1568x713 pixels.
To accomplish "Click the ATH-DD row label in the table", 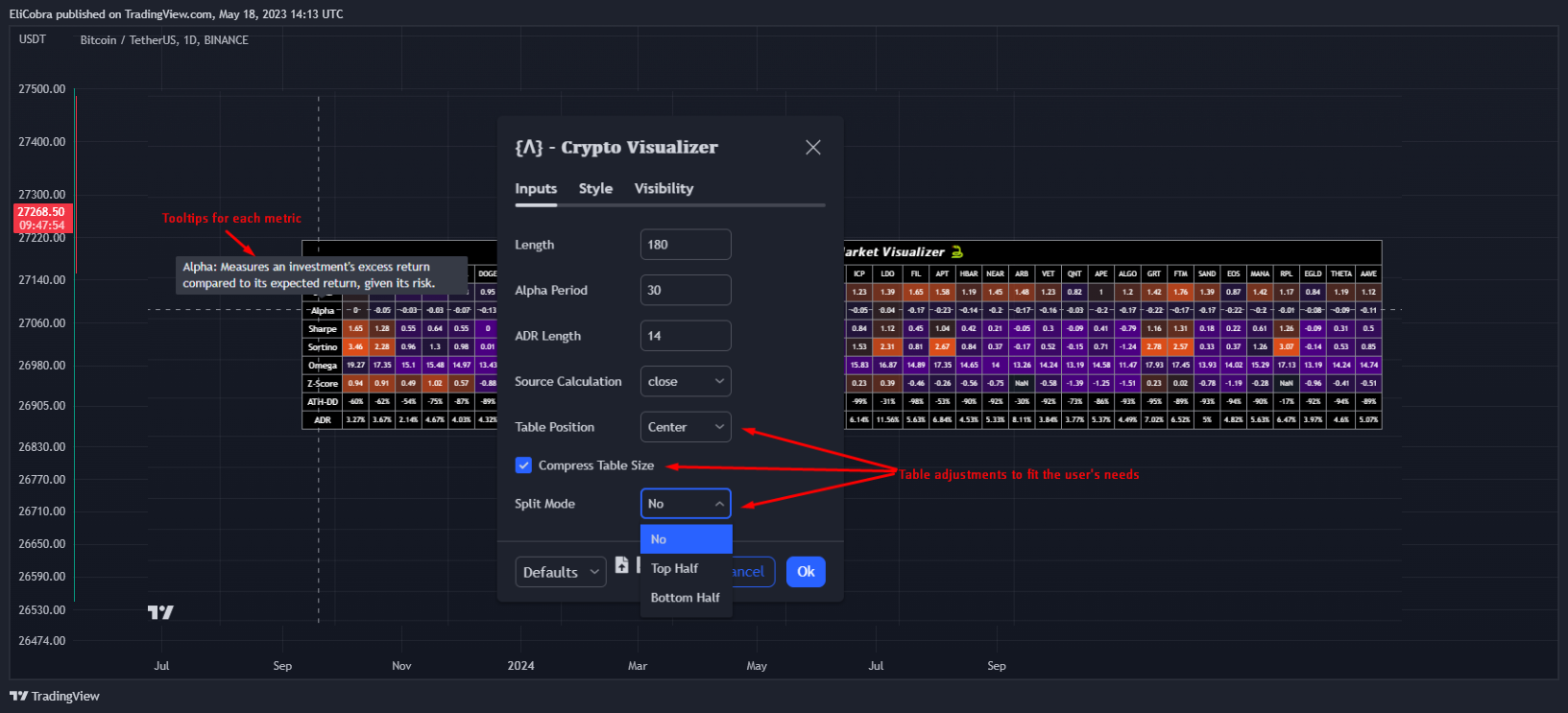I will pos(323,402).
